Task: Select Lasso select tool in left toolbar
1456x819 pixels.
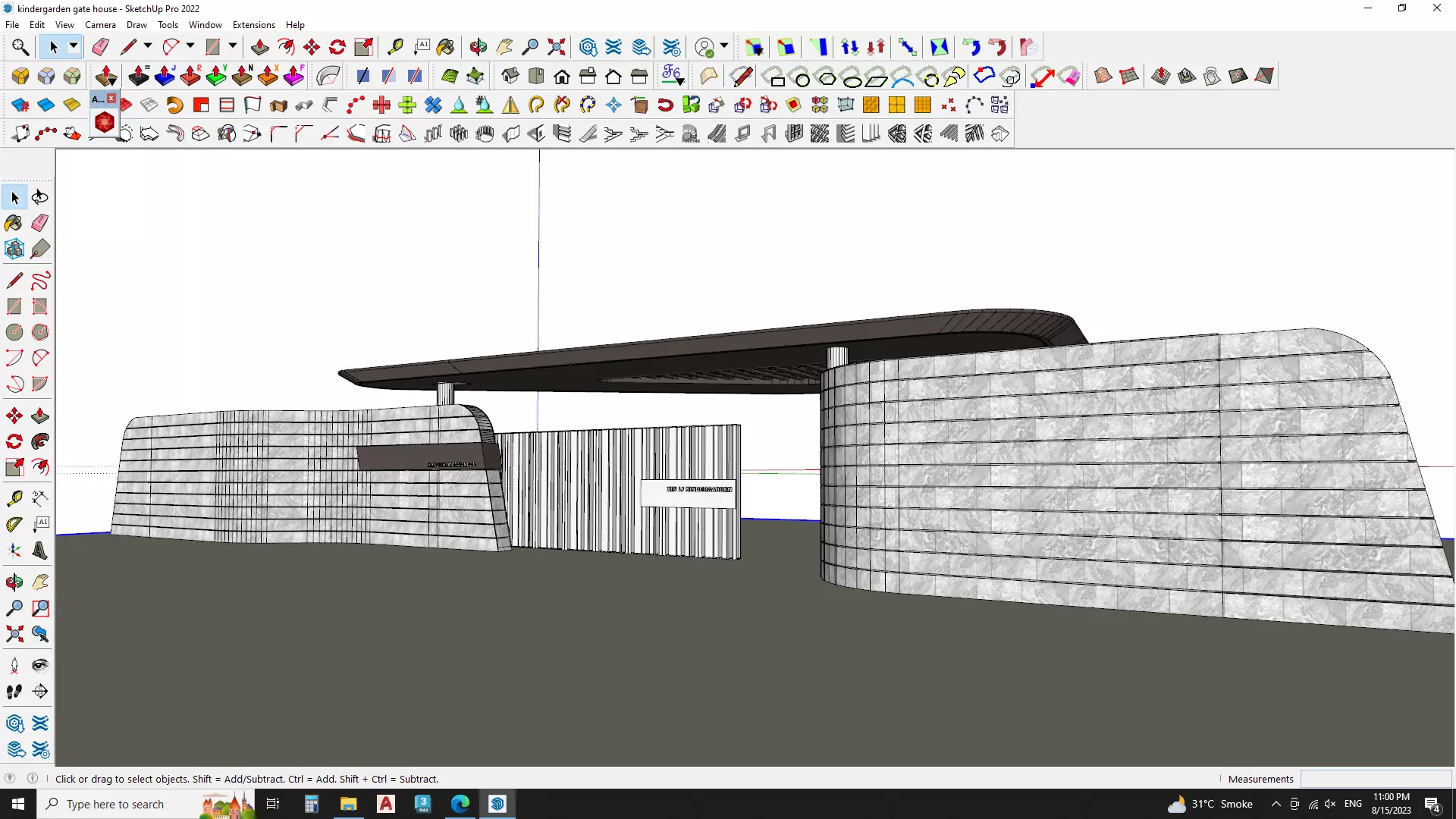Action: click(x=40, y=197)
